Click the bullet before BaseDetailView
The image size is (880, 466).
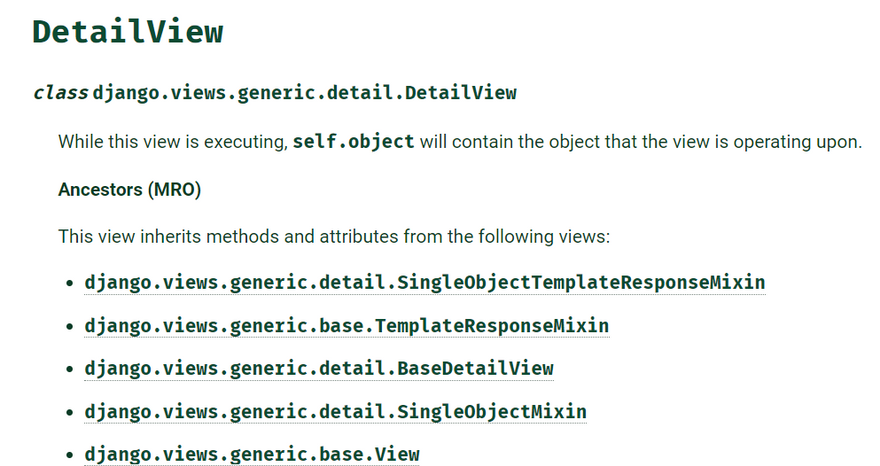tap(70, 369)
